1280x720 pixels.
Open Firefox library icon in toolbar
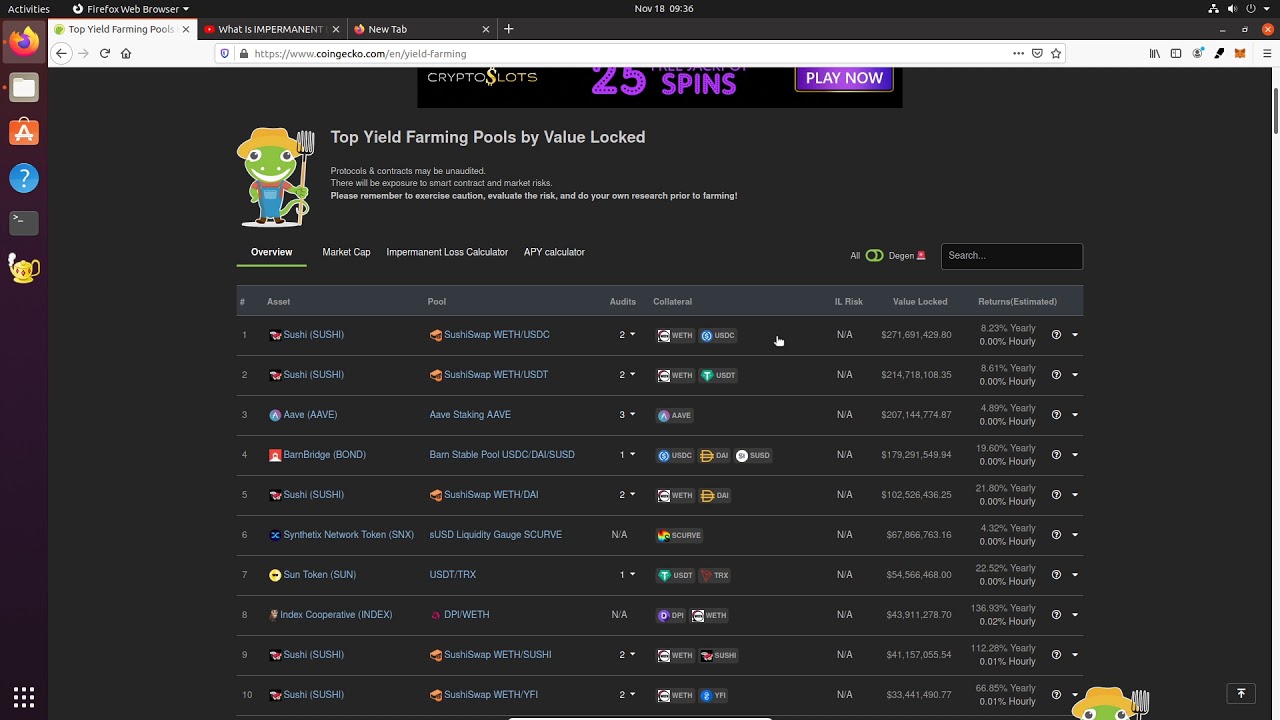click(1154, 54)
